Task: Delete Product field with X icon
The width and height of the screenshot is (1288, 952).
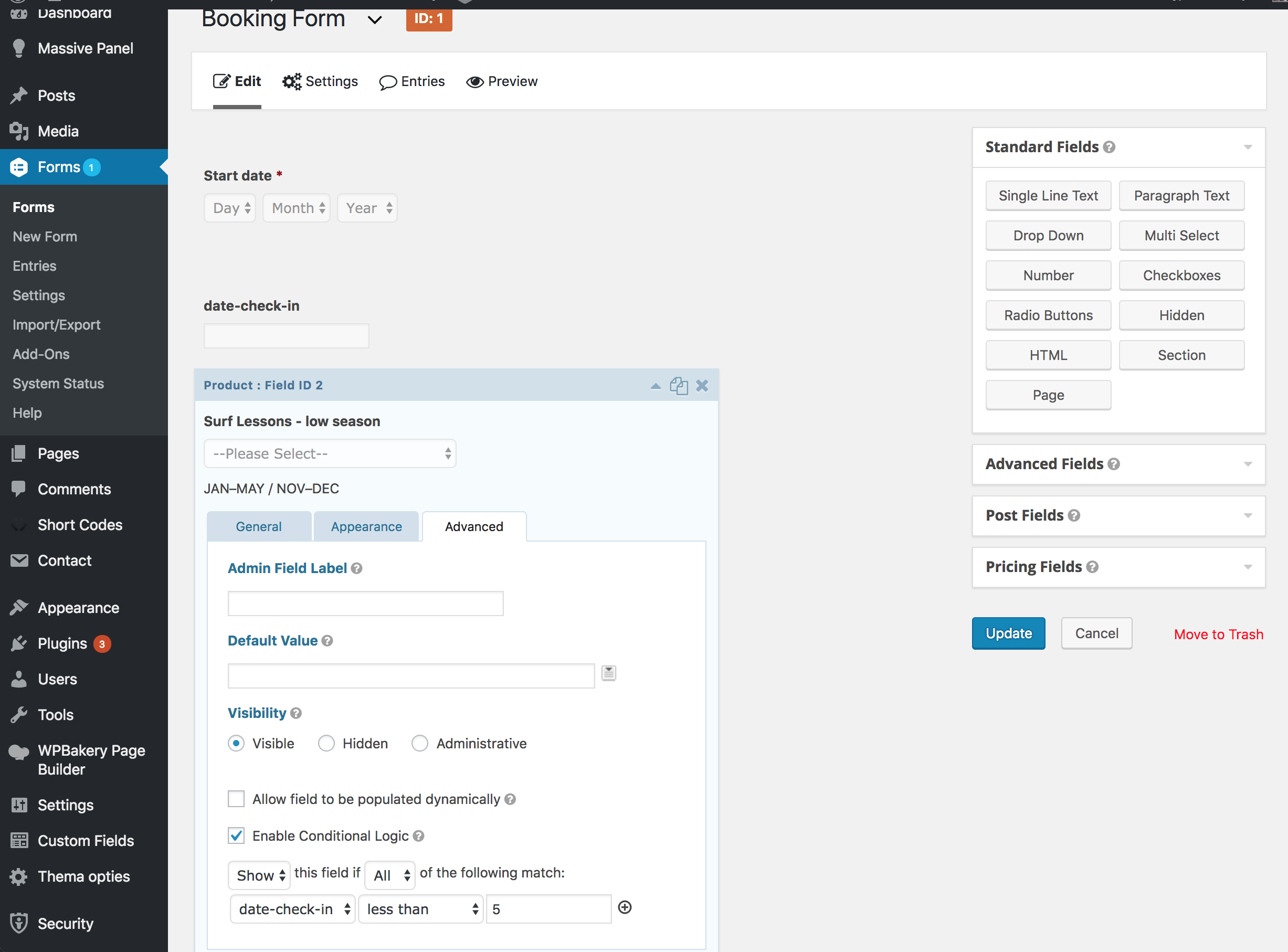Action: pos(701,386)
